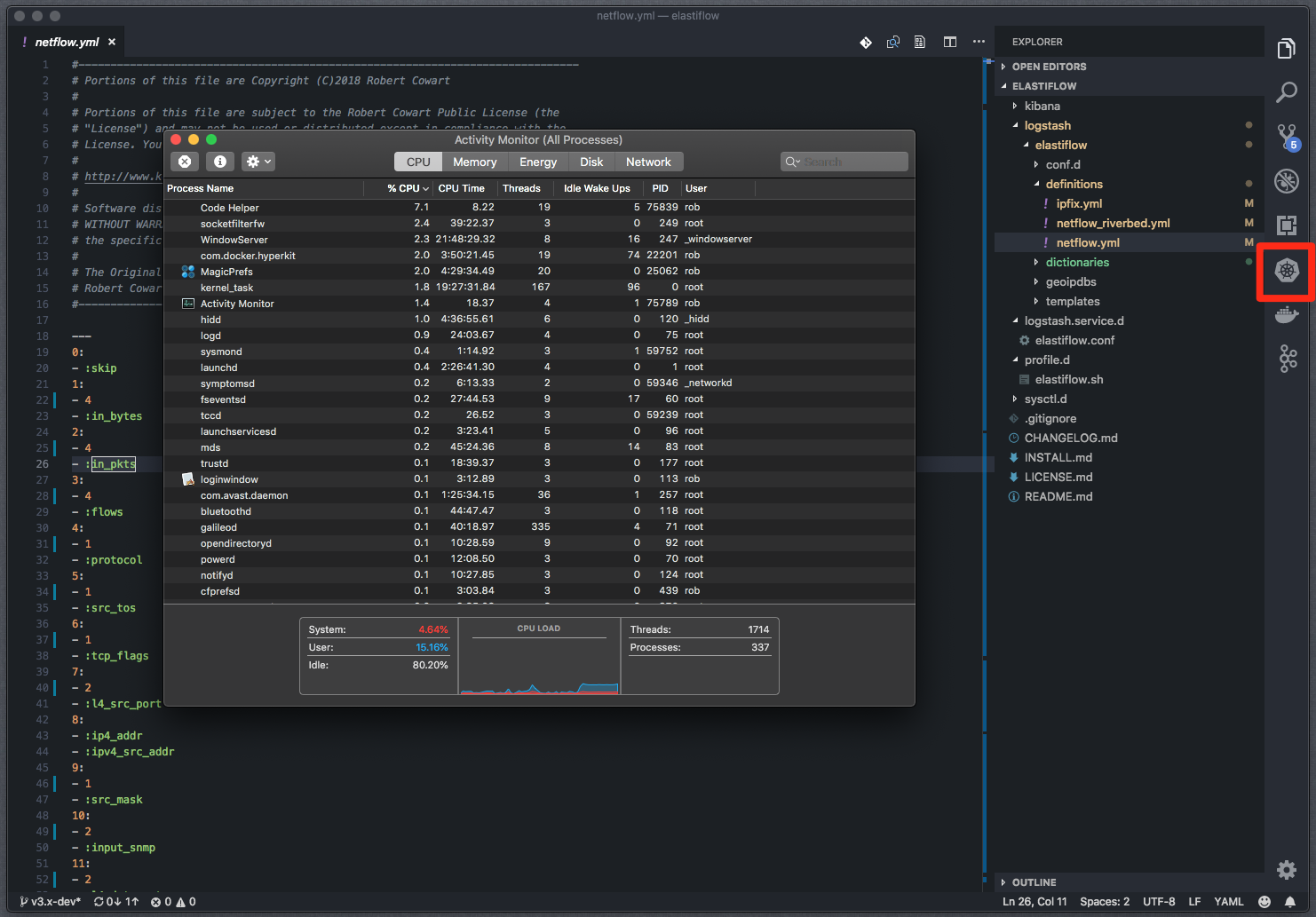Open Manage gear at bottom of activity bar

click(x=1286, y=870)
